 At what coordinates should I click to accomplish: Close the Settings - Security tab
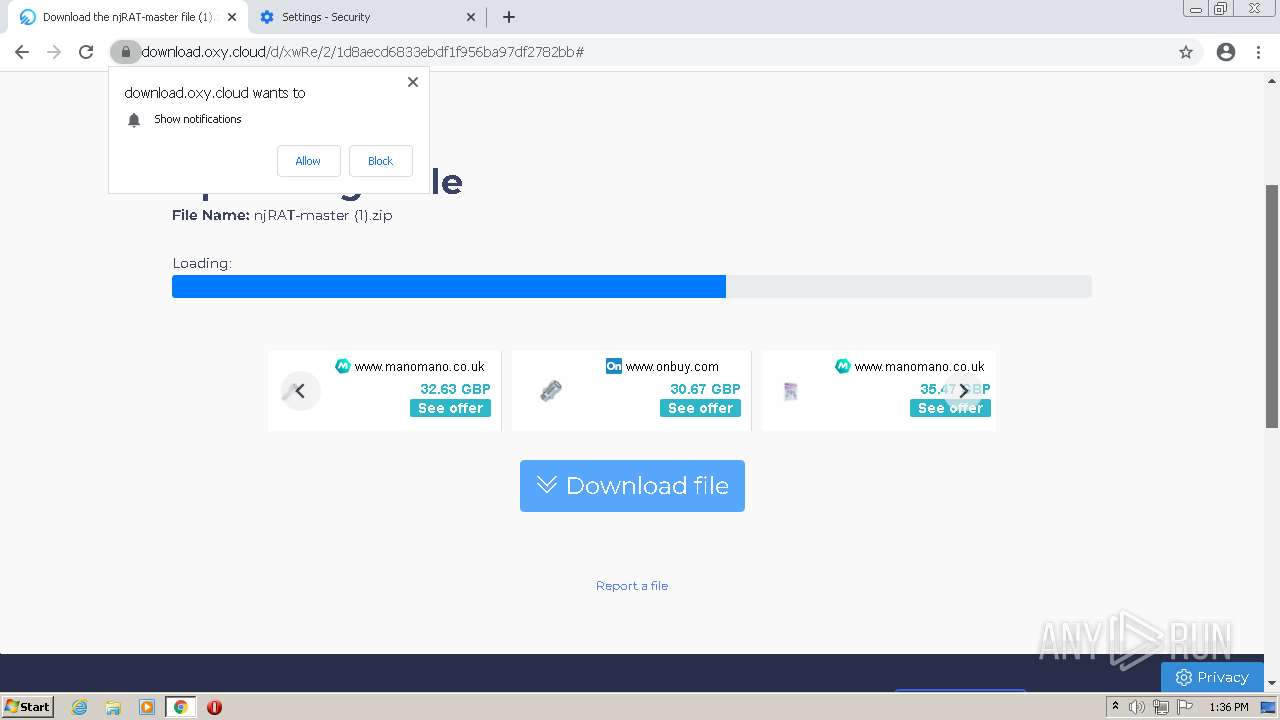click(471, 17)
